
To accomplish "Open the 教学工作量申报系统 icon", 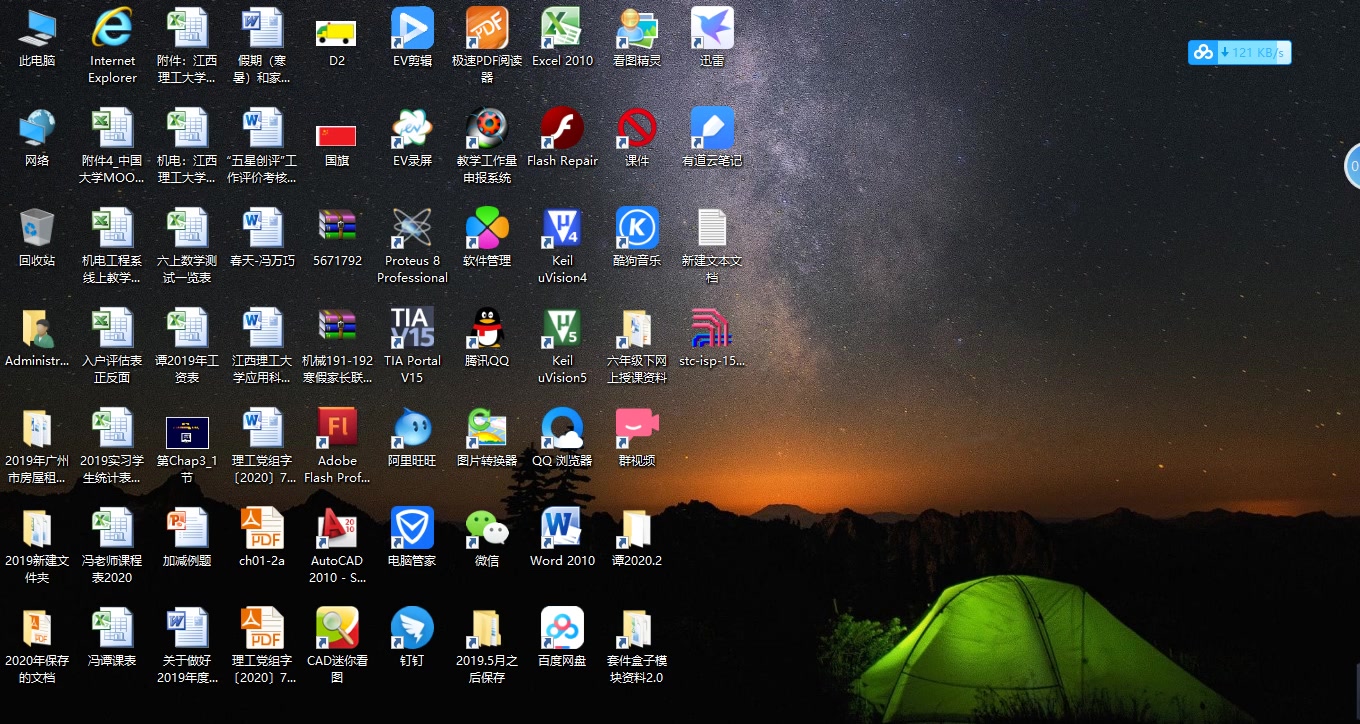I will [487, 128].
